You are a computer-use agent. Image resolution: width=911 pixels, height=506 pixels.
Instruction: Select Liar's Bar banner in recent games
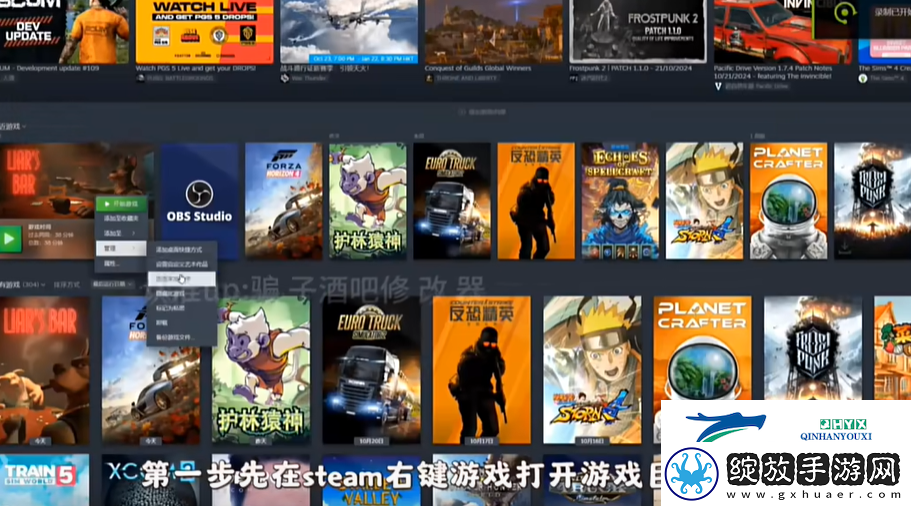tap(76, 181)
